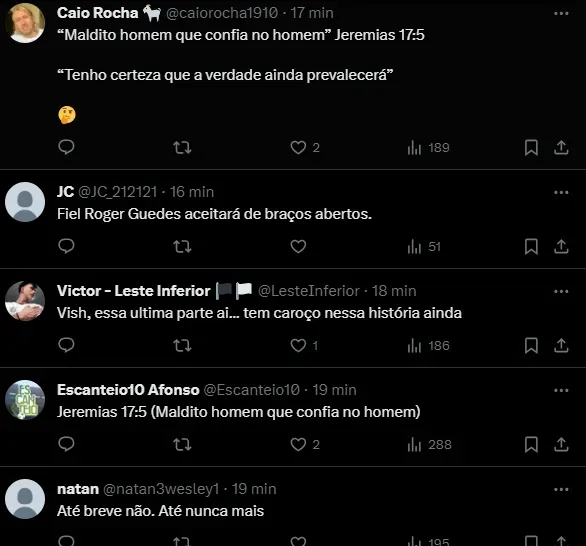Repost Victor - Leste Inferior's tweet

182,346
